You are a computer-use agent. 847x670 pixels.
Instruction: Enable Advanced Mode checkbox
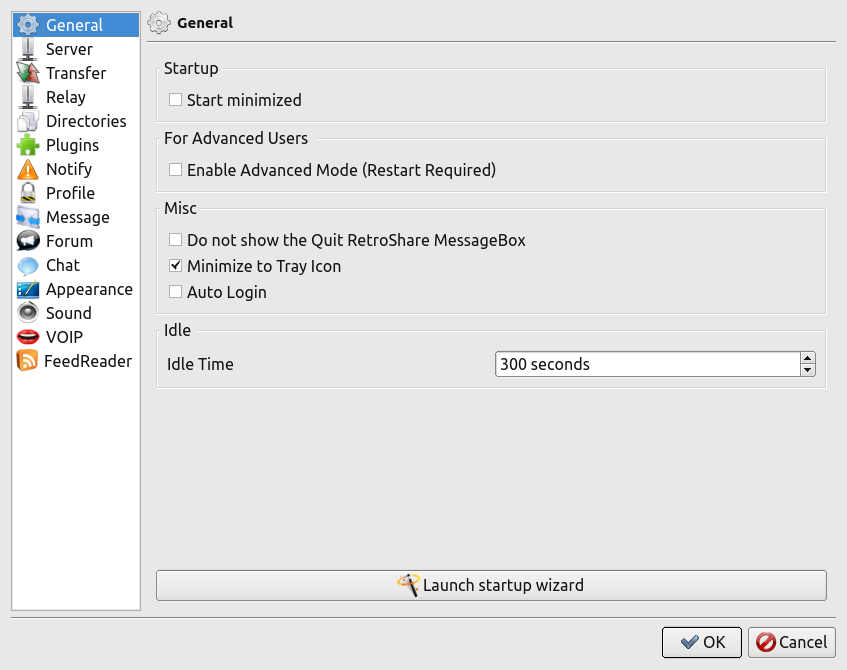pyautogui.click(x=175, y=170)
